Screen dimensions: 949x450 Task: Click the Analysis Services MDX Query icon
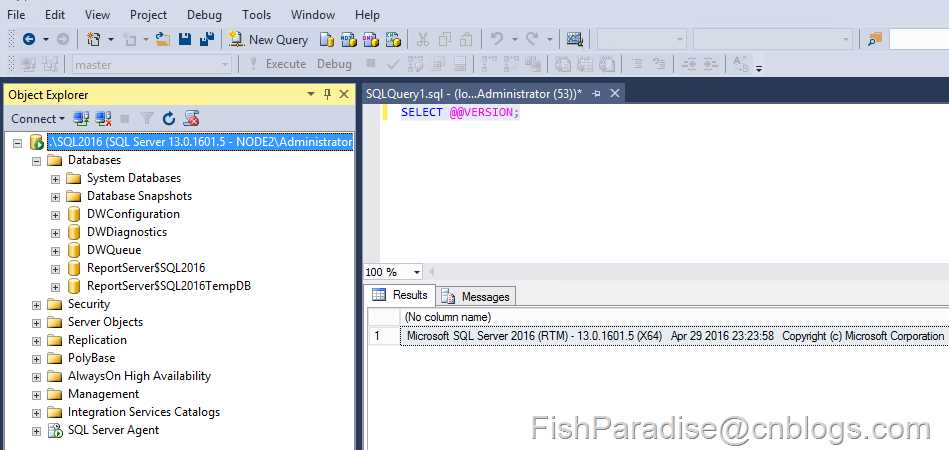(349, 40)
